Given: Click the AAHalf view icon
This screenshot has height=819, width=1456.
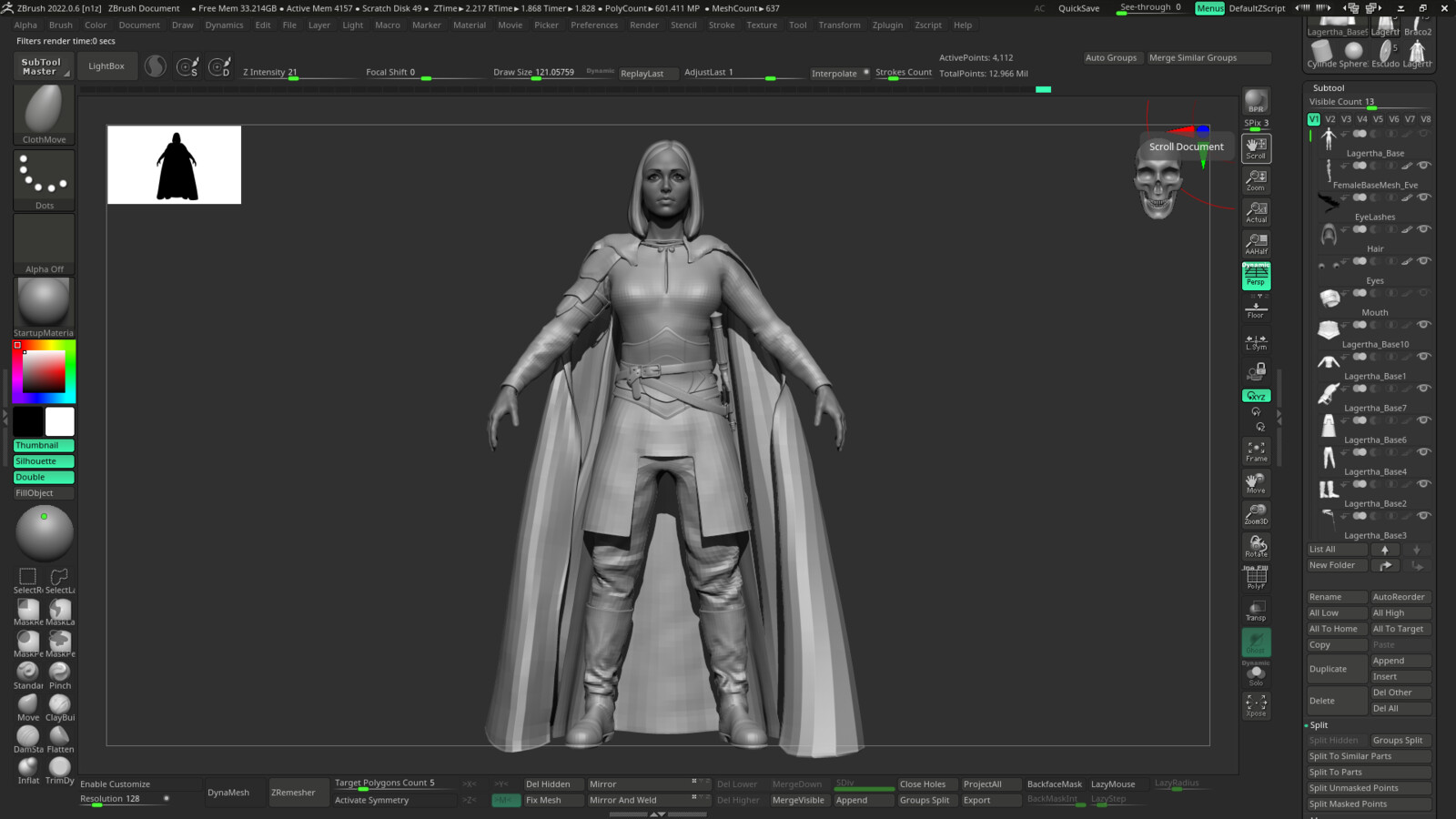Looking at the screenshot, I should pos(1256,244).
